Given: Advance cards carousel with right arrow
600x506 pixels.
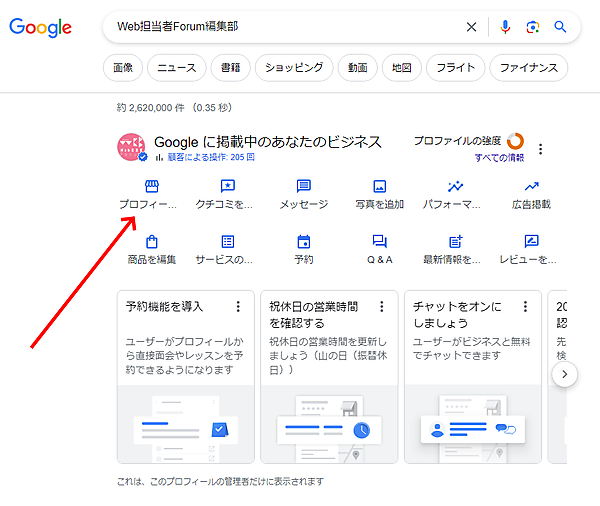Looking at the screenshot, I should [x=565, y=374].
